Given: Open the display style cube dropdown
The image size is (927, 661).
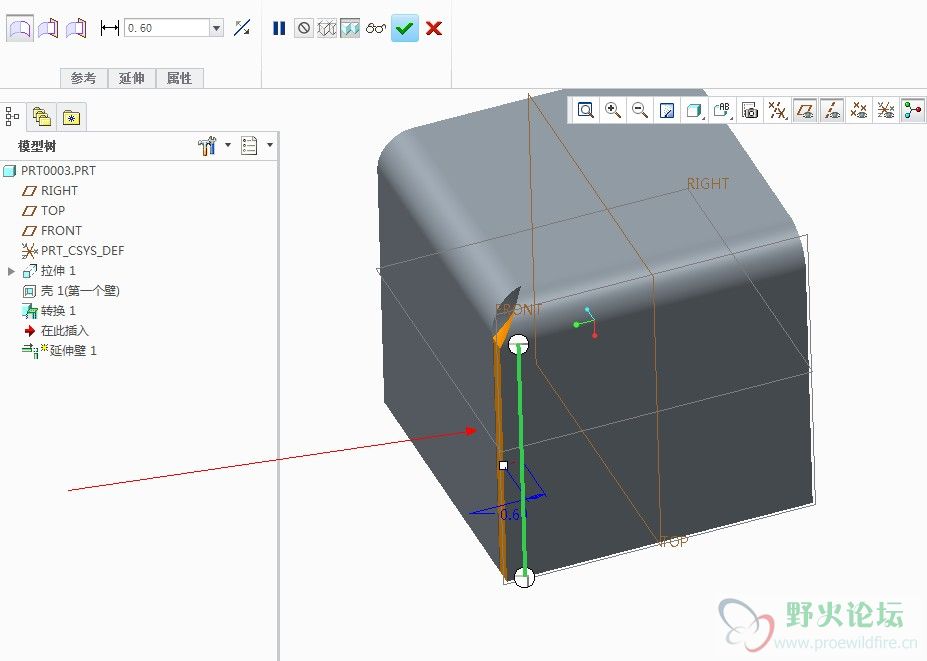Looking at the screenshot, I should (695, 111).
